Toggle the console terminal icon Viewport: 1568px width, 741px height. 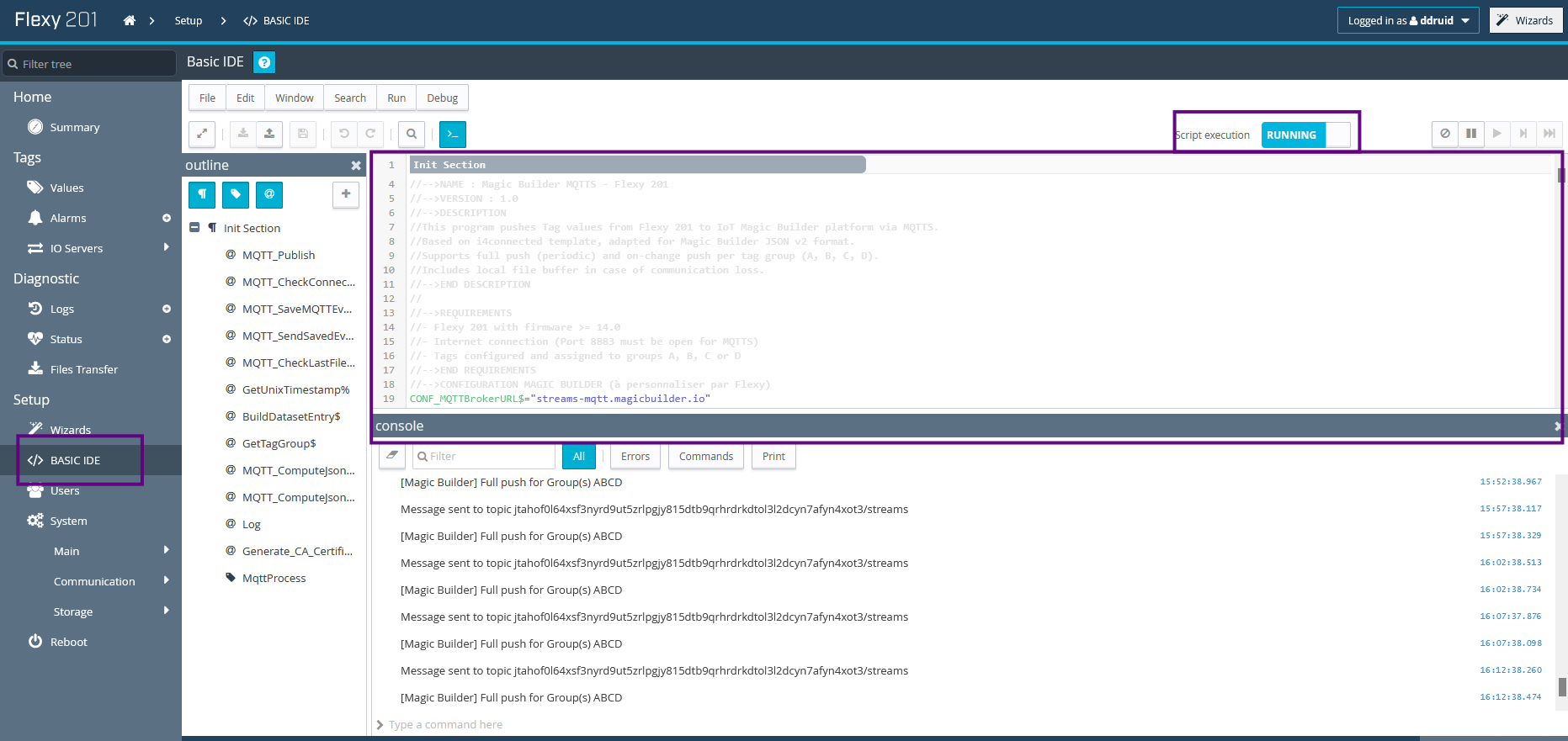point(453,134)
